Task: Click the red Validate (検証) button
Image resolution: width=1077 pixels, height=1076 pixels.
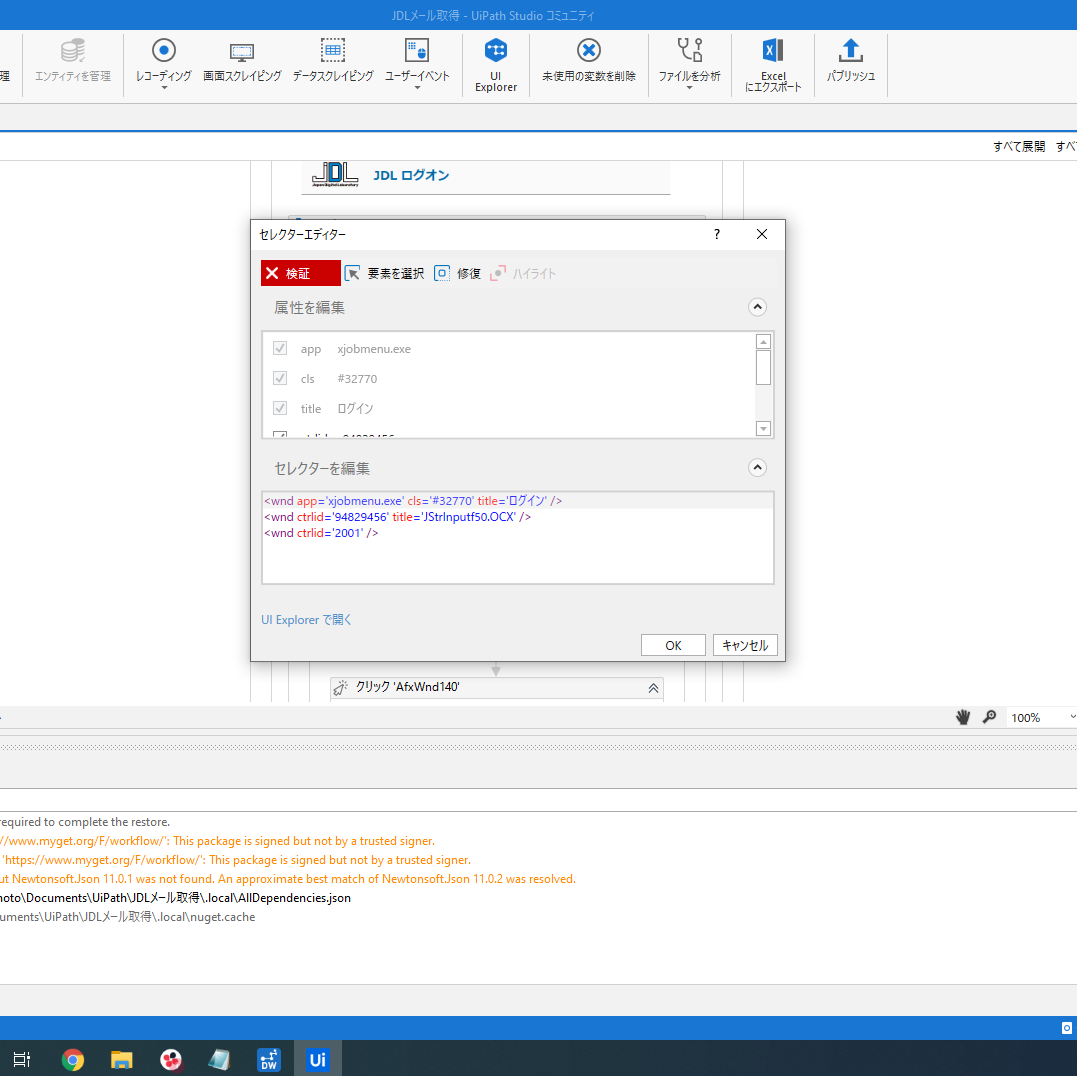Action: [300, 273]
